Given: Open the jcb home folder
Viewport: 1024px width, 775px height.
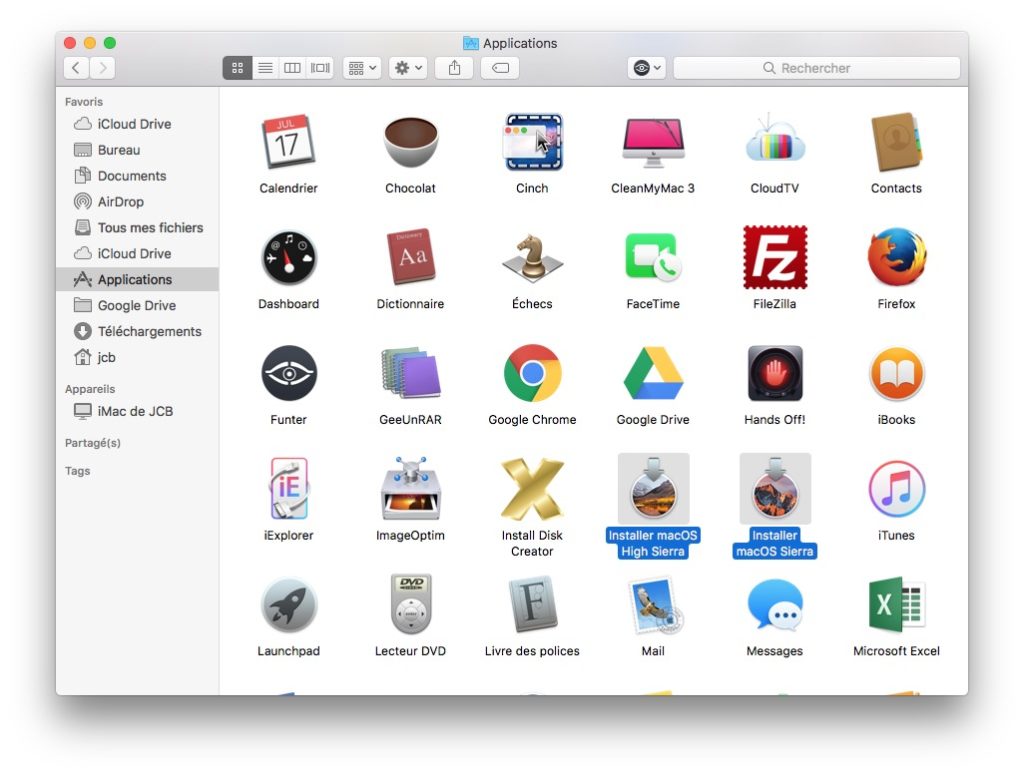Looking at the screenshot, I should [137, 357].
